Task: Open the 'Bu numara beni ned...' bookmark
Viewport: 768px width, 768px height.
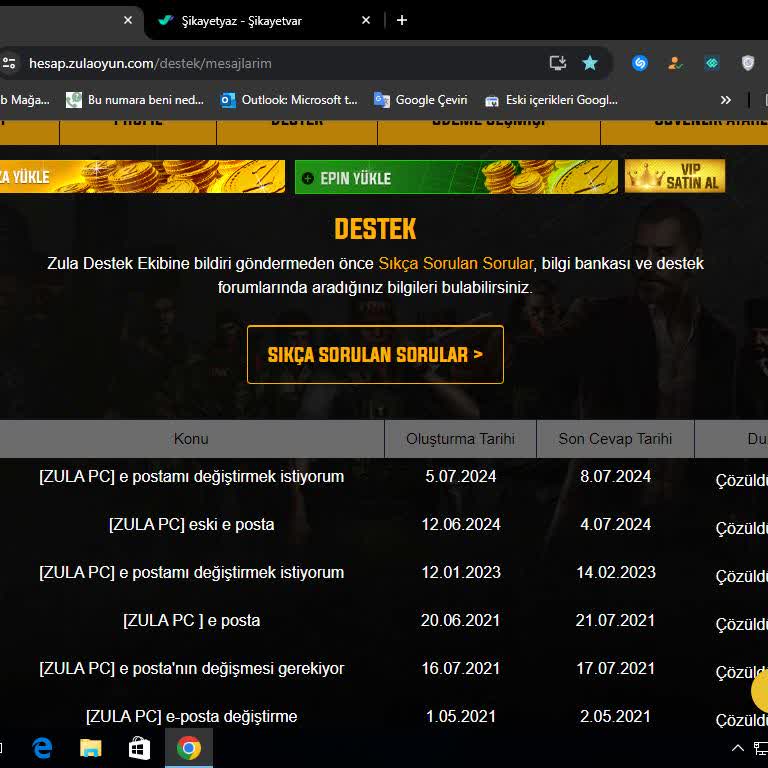Action: [135, 100]
